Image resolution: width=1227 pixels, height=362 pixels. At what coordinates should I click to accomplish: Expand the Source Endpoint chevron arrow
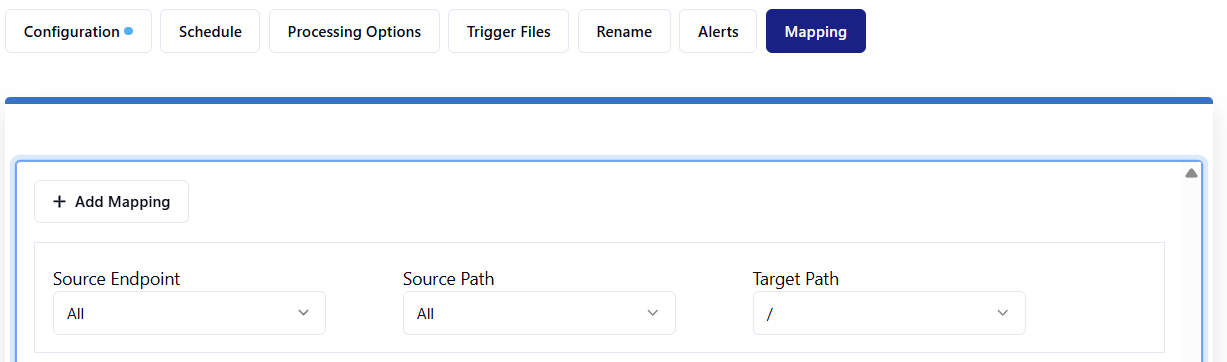304,313
